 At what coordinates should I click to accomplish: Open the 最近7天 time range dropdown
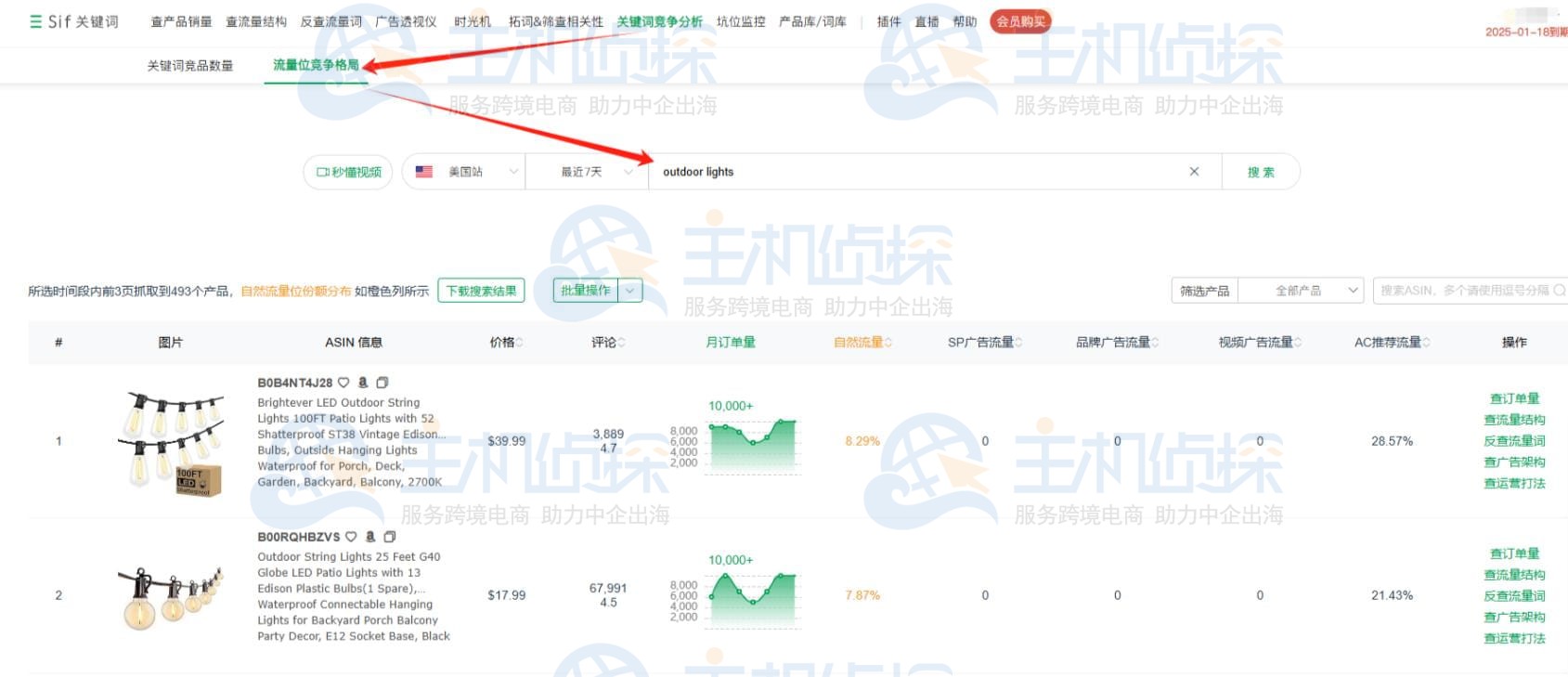(587, 172)
